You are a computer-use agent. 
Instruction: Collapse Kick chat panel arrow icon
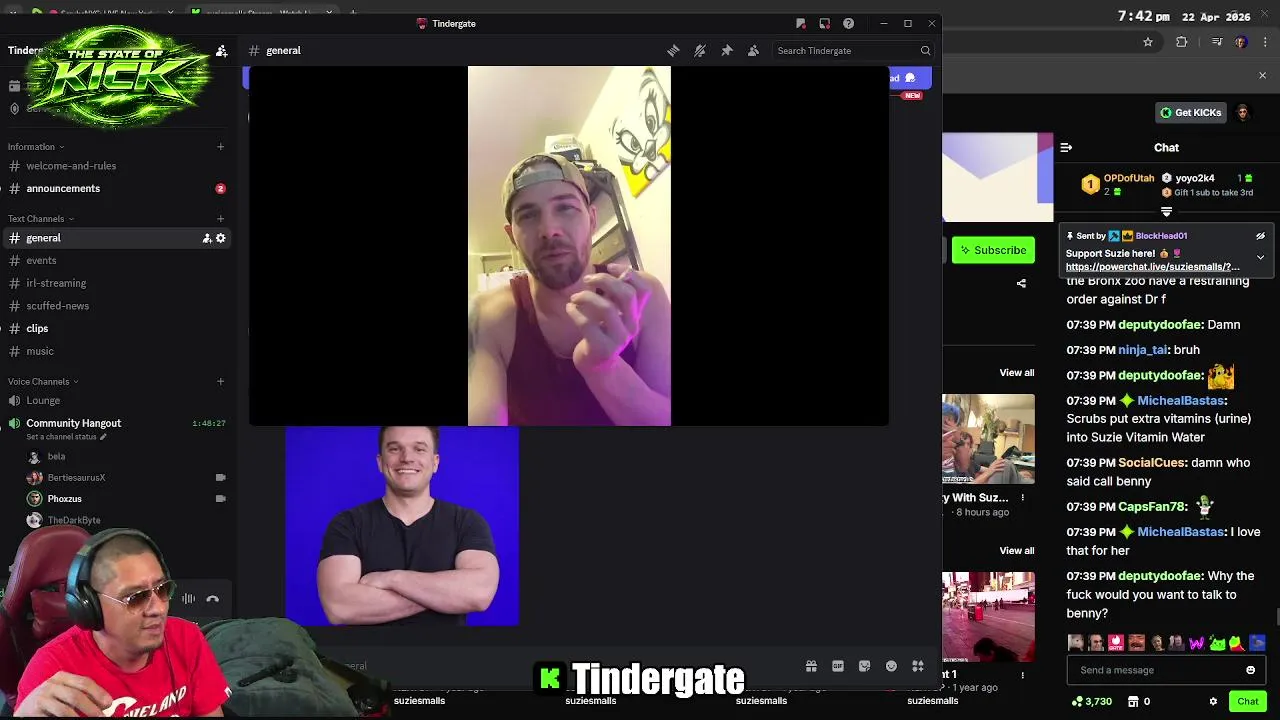pos(1066,147)
